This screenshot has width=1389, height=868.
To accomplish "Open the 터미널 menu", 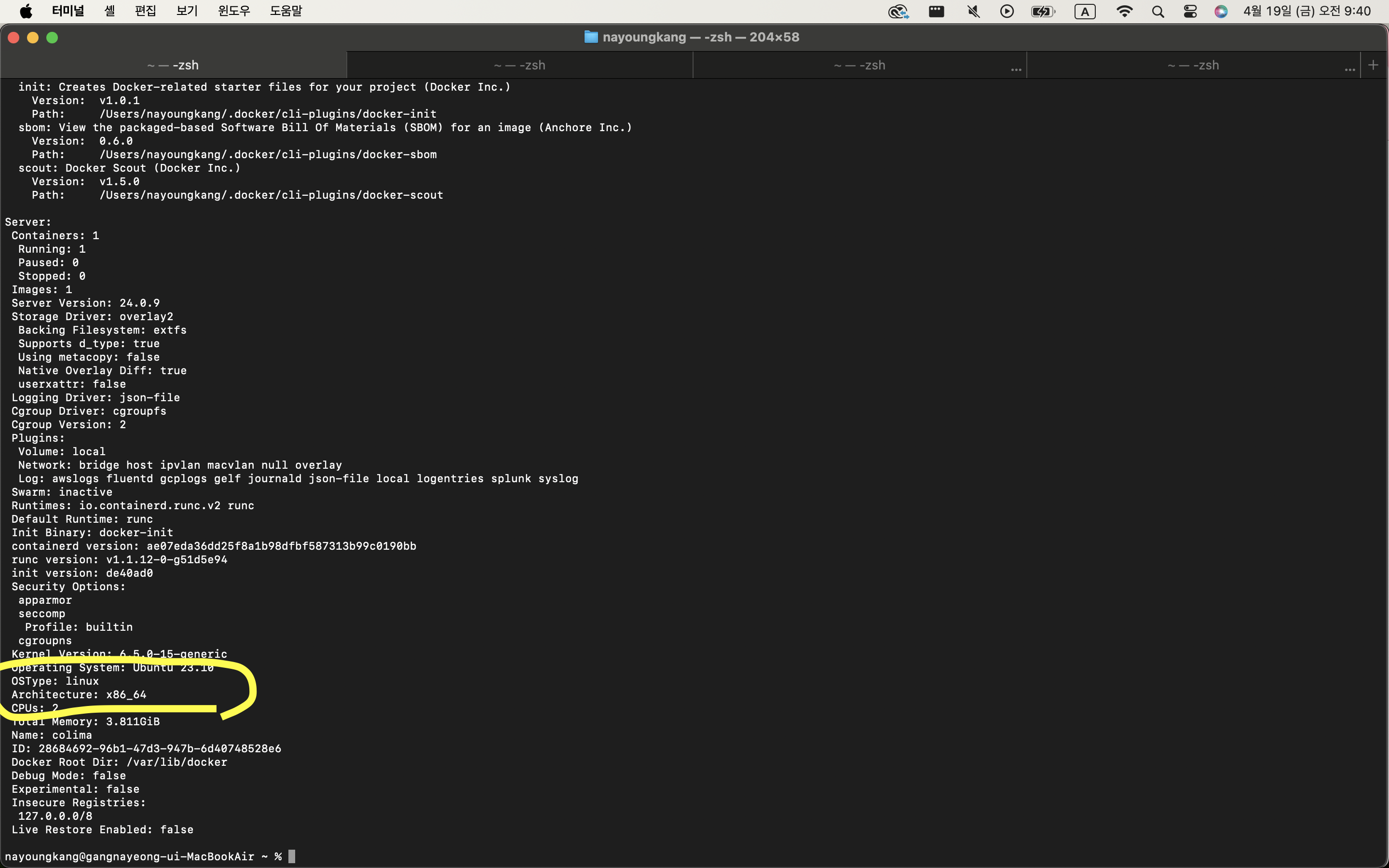I will (68, 11).
